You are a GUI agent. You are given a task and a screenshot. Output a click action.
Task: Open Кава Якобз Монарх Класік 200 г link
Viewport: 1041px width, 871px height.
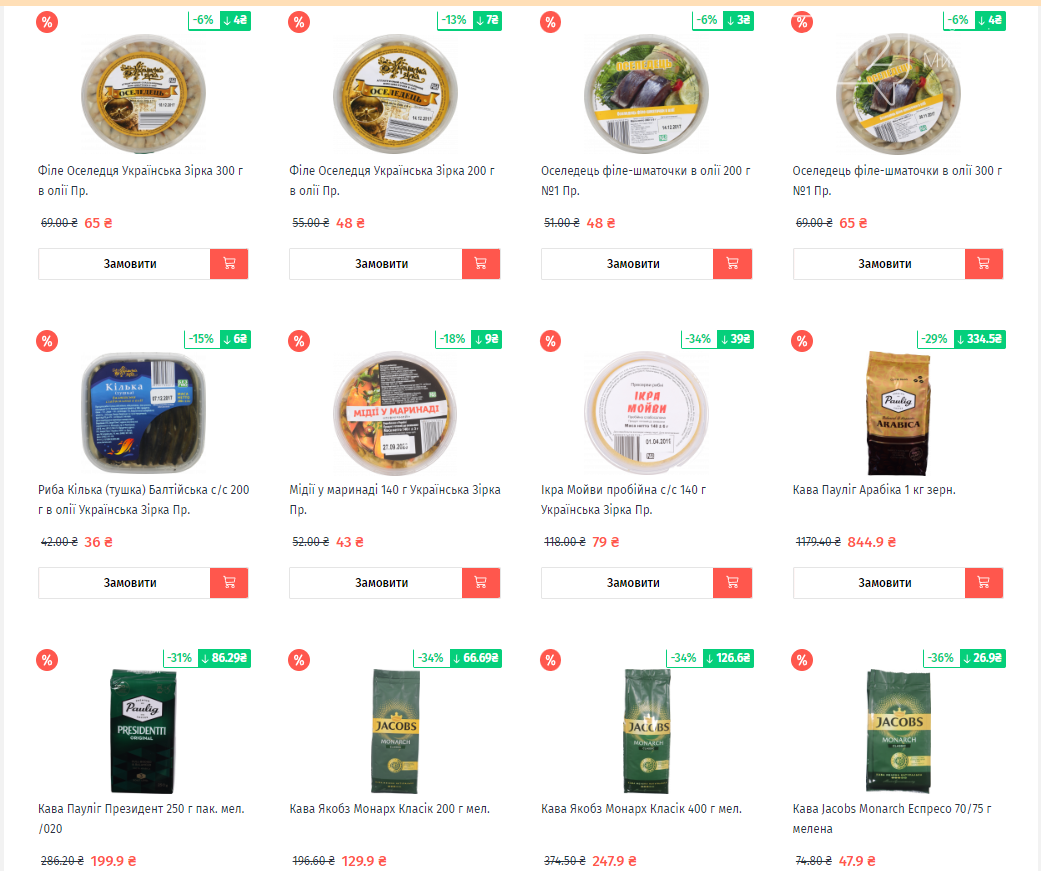[x=390, y=809]
